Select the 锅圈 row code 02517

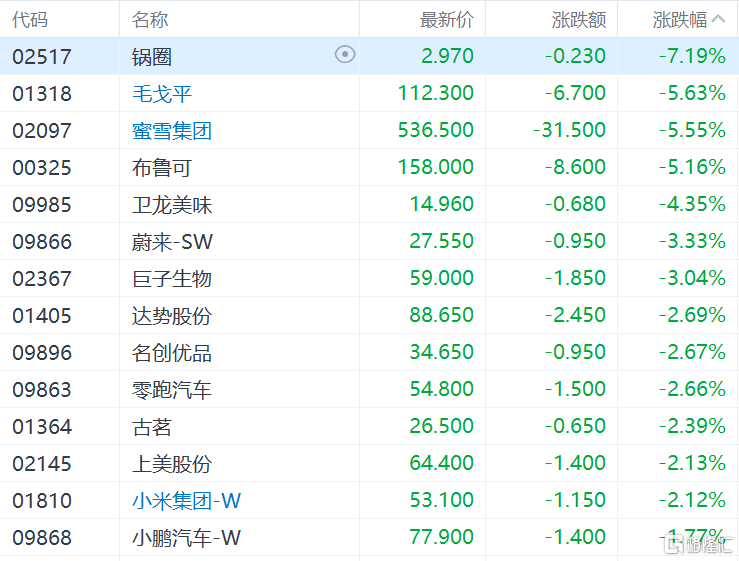click(x=42, y=57)
